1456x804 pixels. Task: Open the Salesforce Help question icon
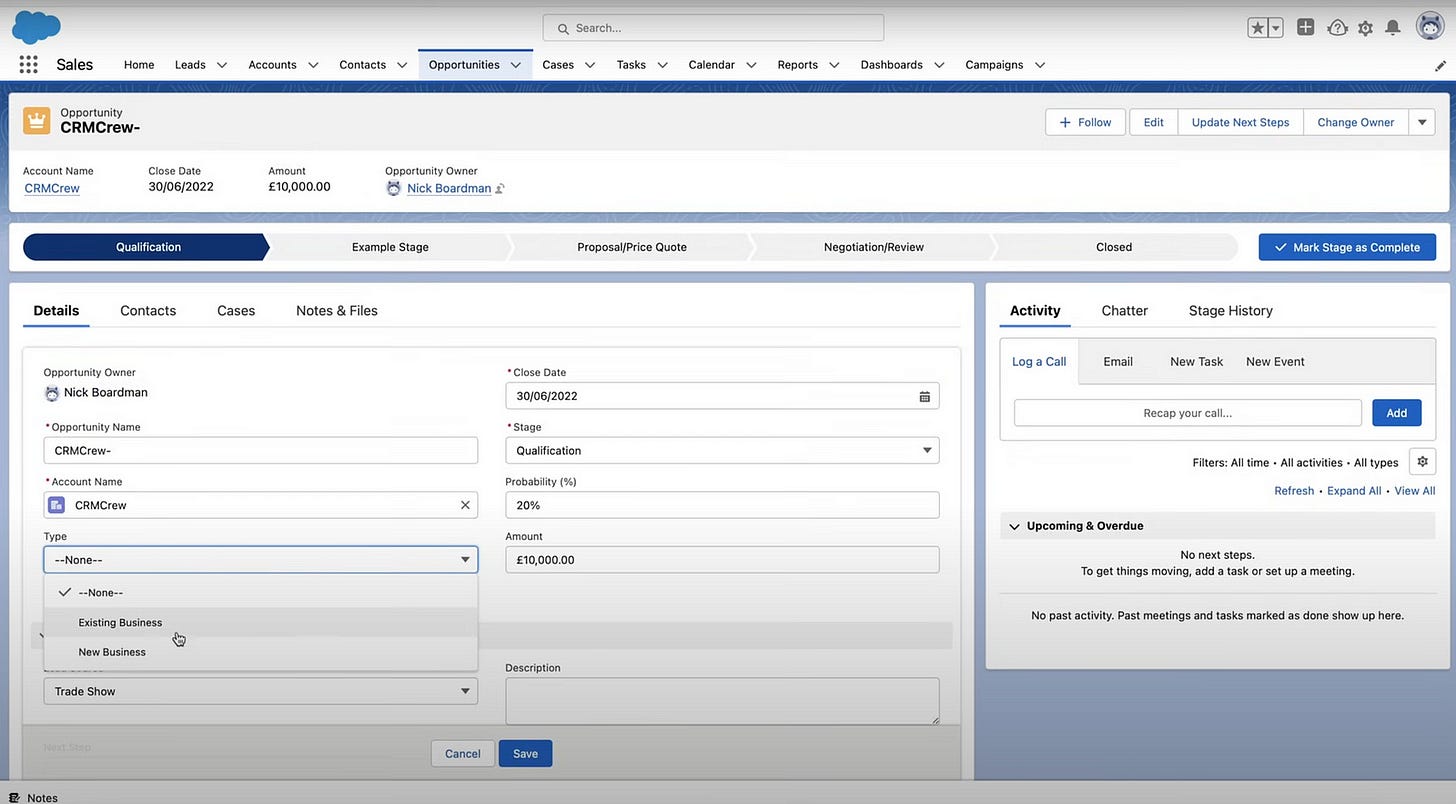[1337, 28]
